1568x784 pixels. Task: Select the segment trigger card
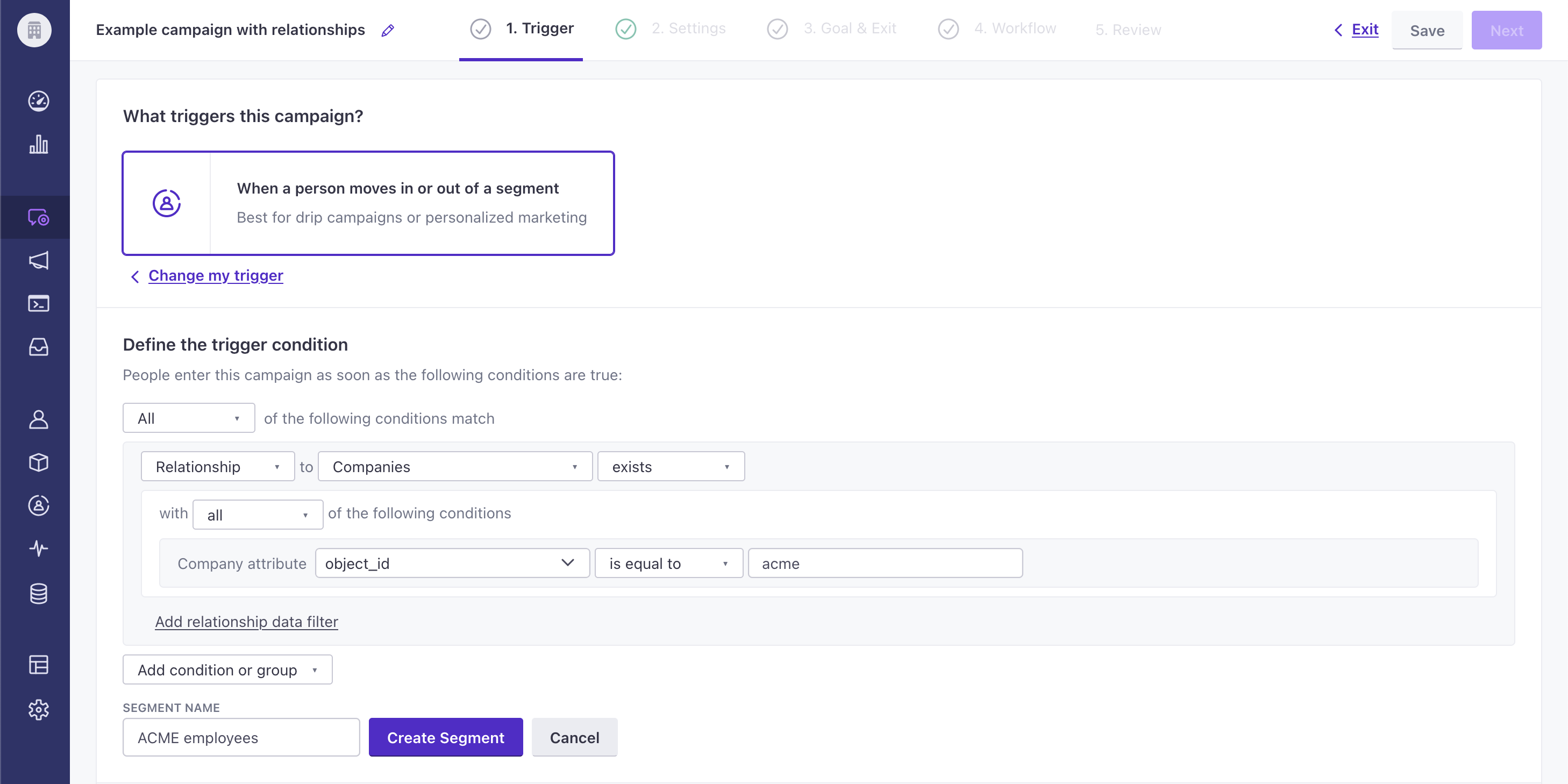368,203
